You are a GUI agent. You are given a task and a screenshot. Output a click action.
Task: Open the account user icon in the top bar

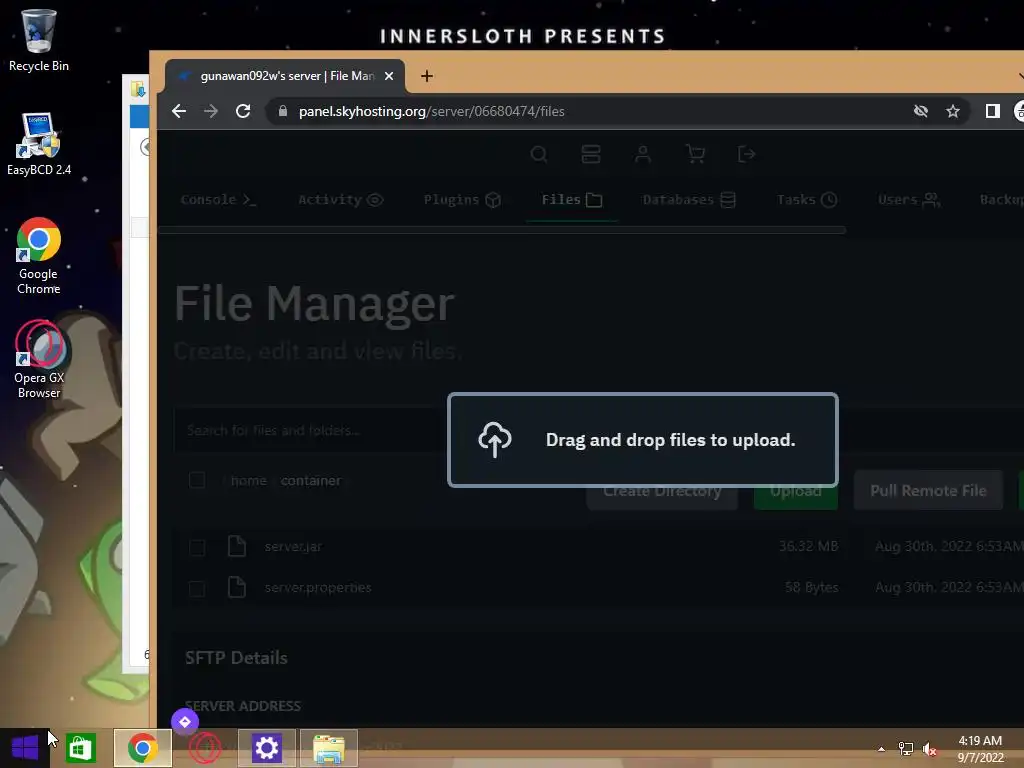point(643,154)
